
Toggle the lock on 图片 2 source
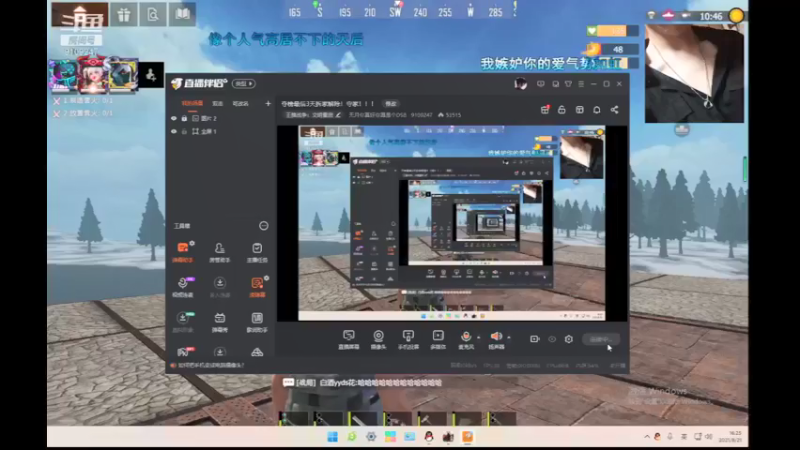click(184, 118)
